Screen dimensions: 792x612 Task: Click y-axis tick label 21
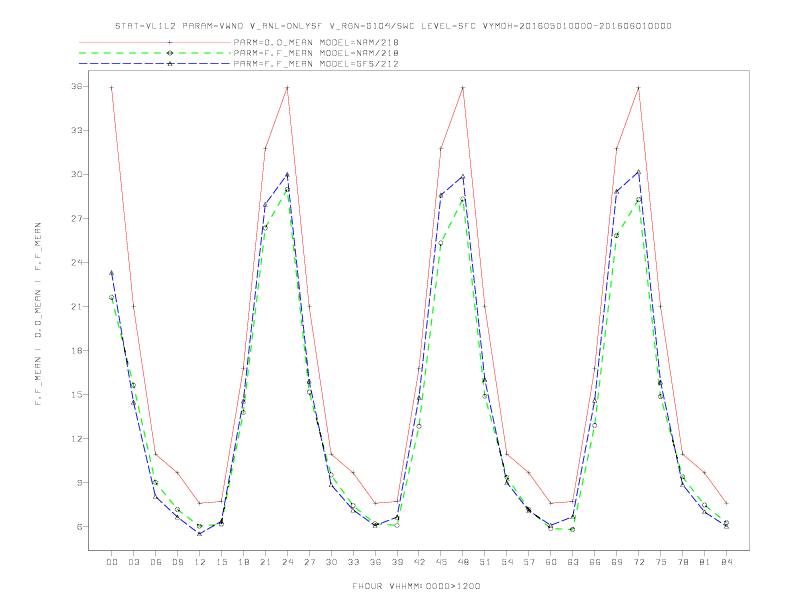77,307
